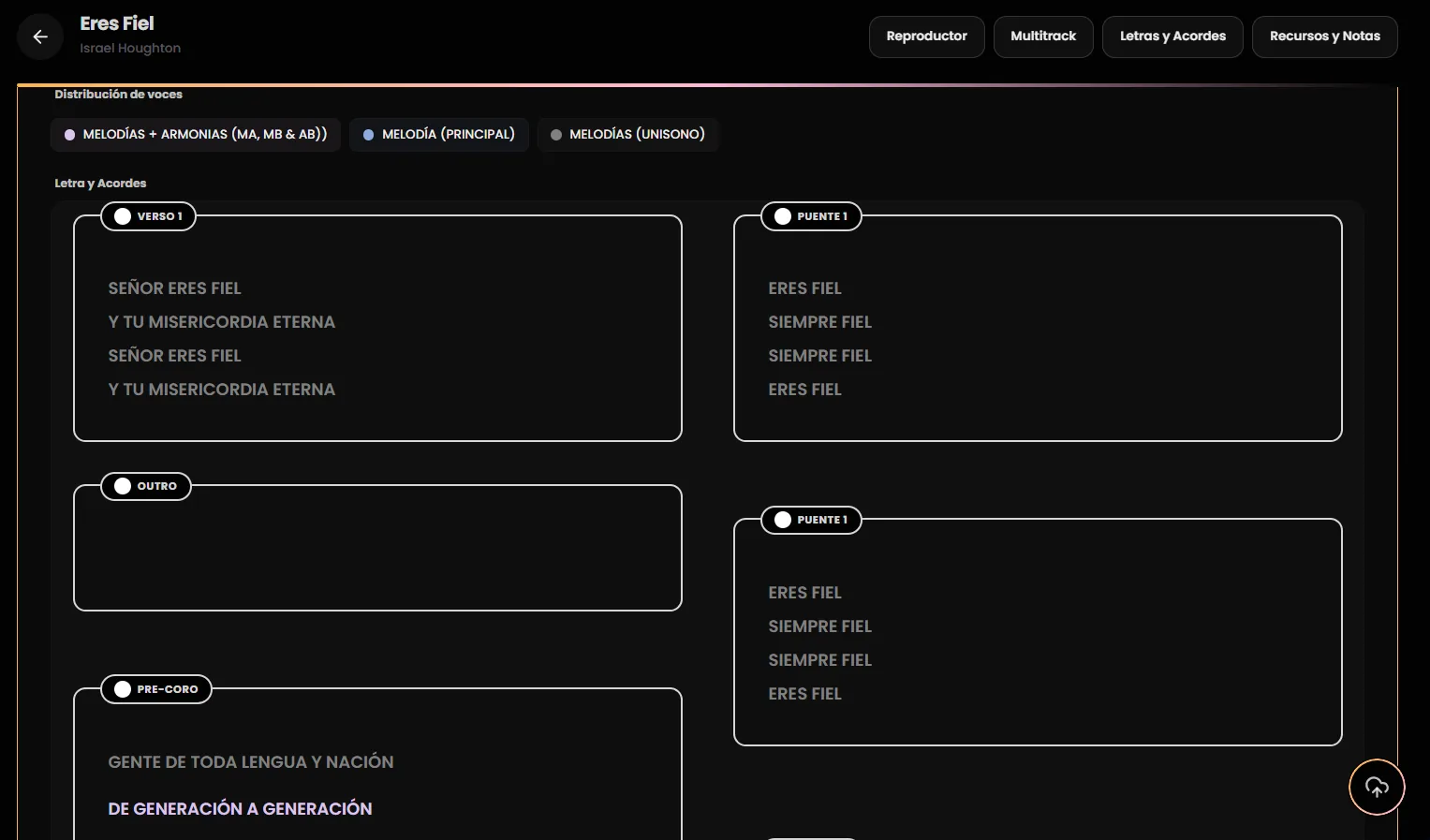Go back using the arrow button

40,37
